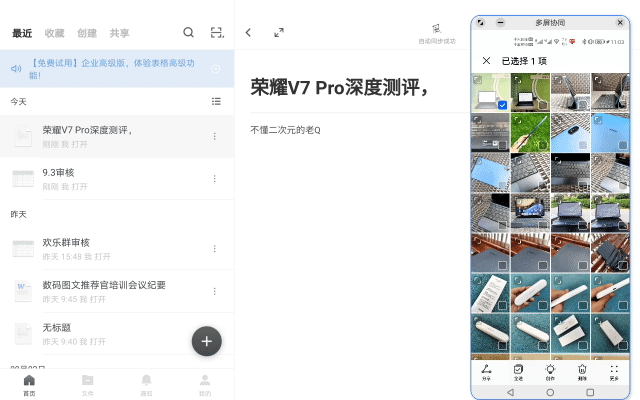
Task: Click the back arrow in the document viewer
Action: click(x=248, y=33)
